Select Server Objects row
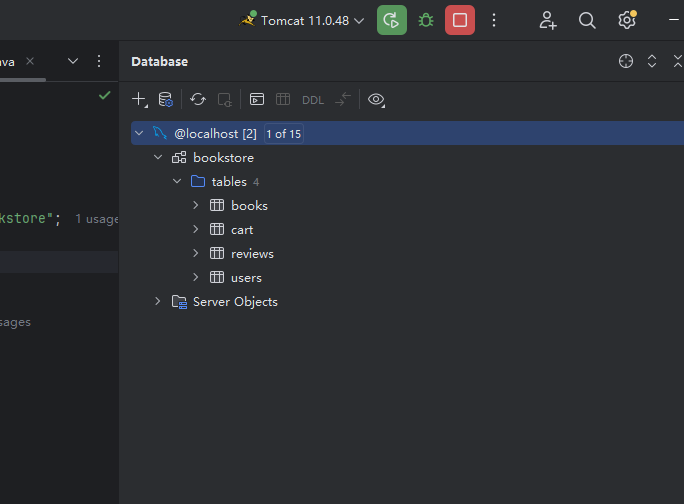This screenshot has width=684, height=504. pos(235,302)
